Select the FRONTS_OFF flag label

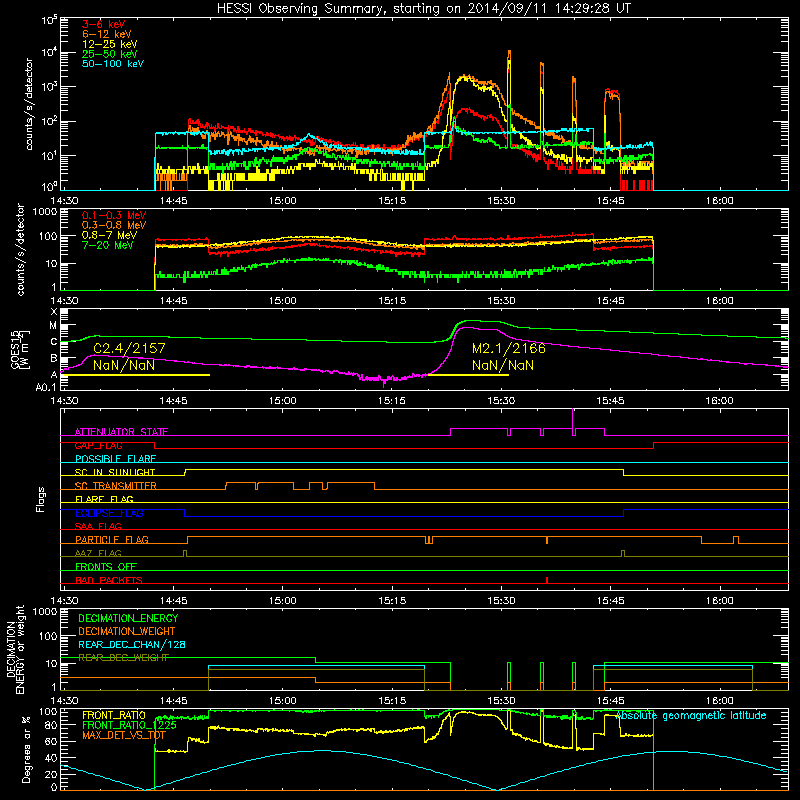[106, 566]
